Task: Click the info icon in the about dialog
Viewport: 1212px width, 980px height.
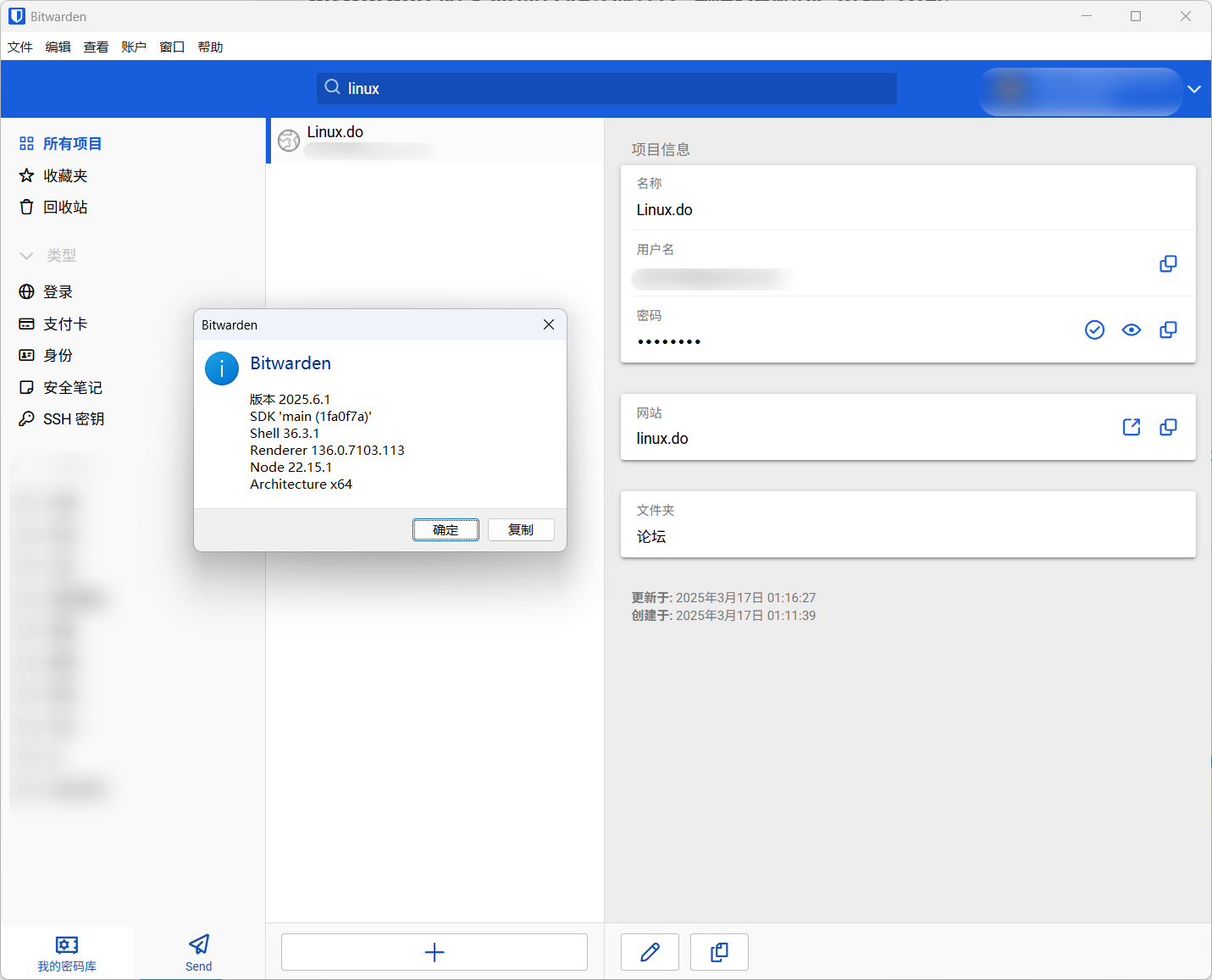Action: click(222, 368)
